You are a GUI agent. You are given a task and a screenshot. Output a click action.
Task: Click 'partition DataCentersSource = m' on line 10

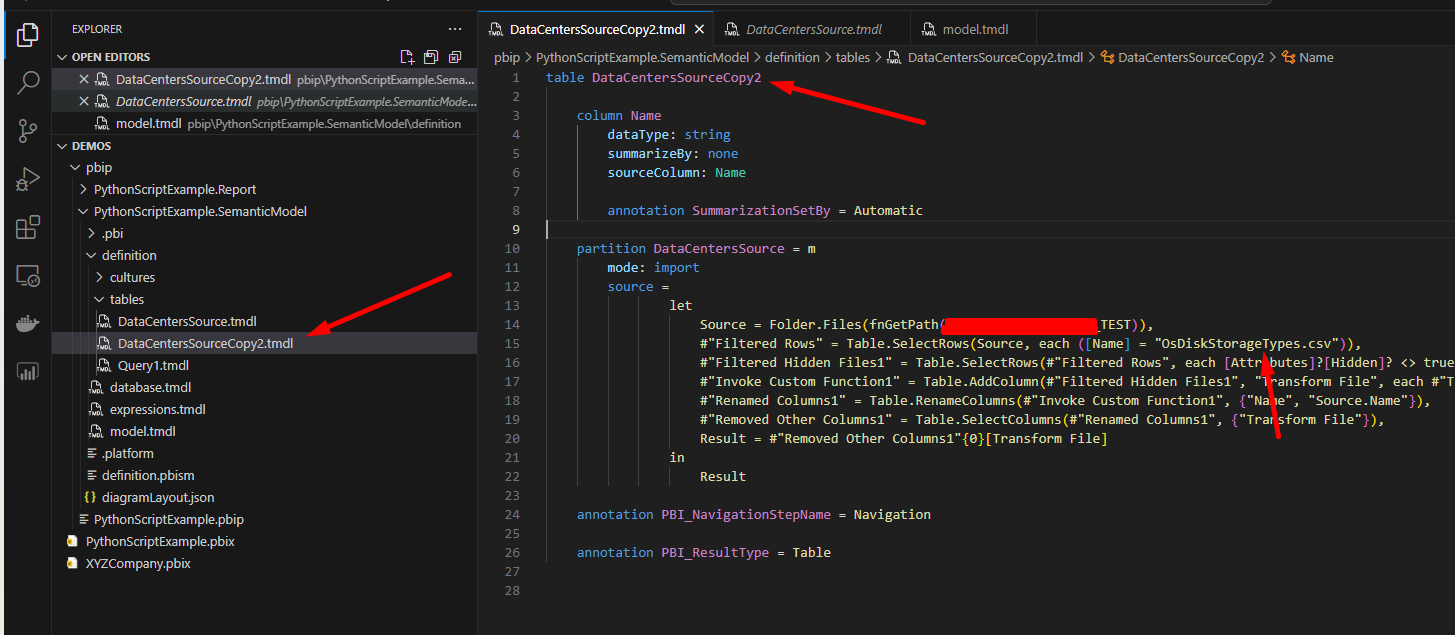pyautogui.click(x=696, y=248)
